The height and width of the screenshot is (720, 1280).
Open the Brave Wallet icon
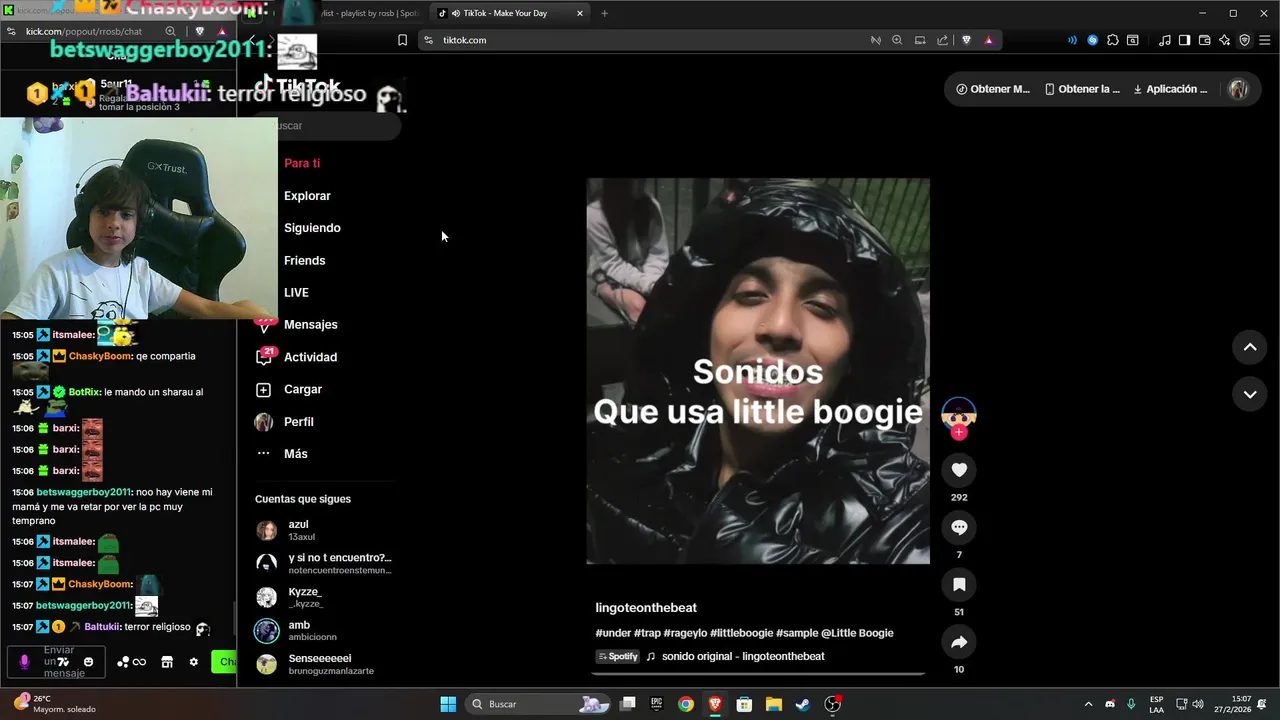[1204, 40]
